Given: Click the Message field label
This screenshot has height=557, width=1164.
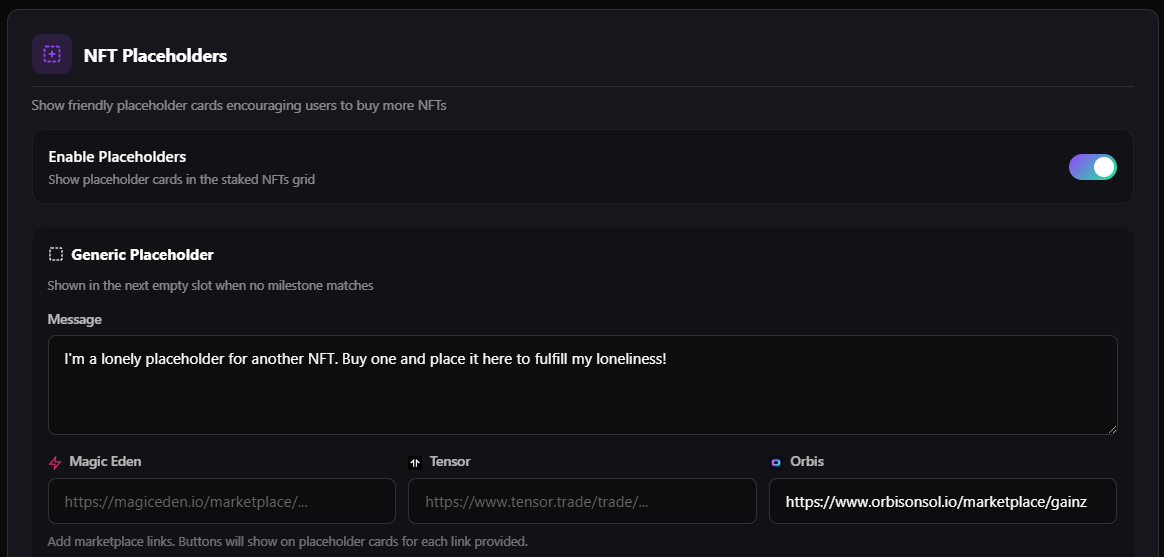Looking at the screenshot, I should coord(74,319).
